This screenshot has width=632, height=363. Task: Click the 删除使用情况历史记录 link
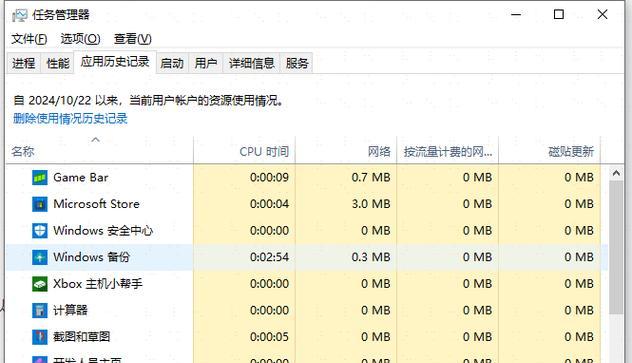tap(70, 118)
